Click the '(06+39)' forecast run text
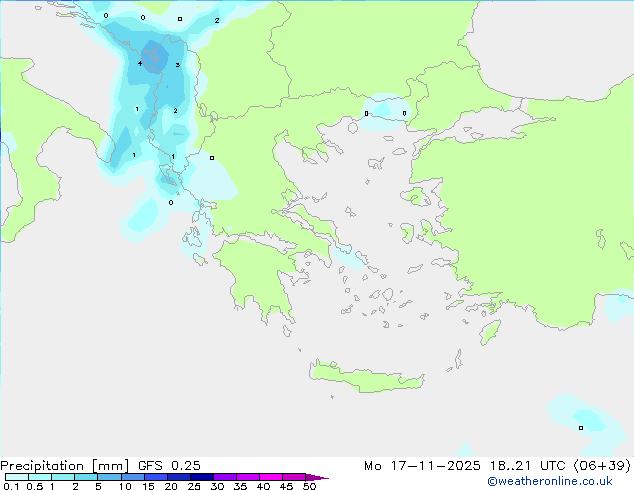This screenshot has width=634, height=490. coord(602,466)
